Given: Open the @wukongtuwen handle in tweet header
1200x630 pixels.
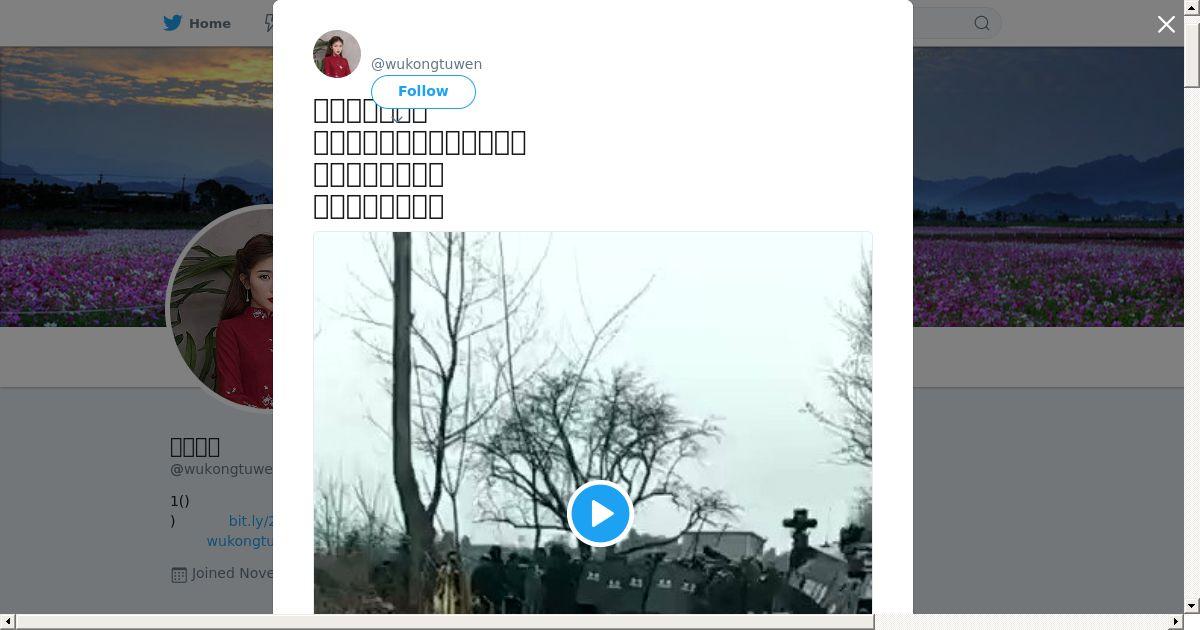Looking at the screenshot, I should coord(426,64).
